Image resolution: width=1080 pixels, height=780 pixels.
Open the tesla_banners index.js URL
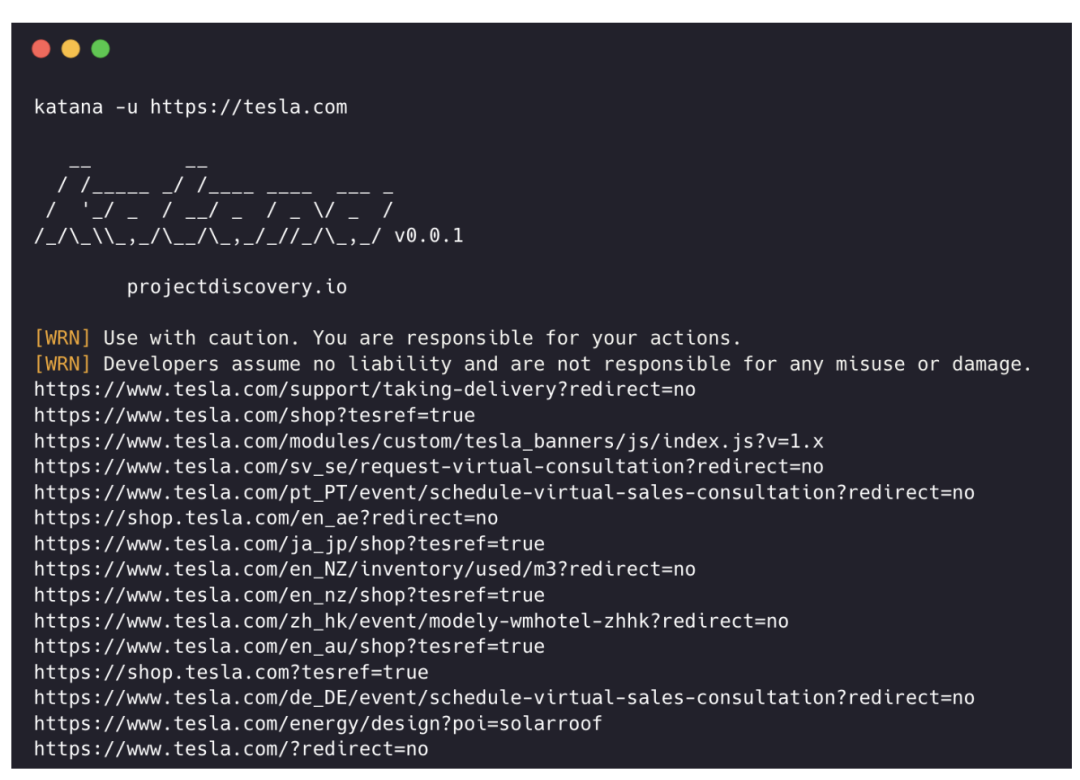click(429, 441)
